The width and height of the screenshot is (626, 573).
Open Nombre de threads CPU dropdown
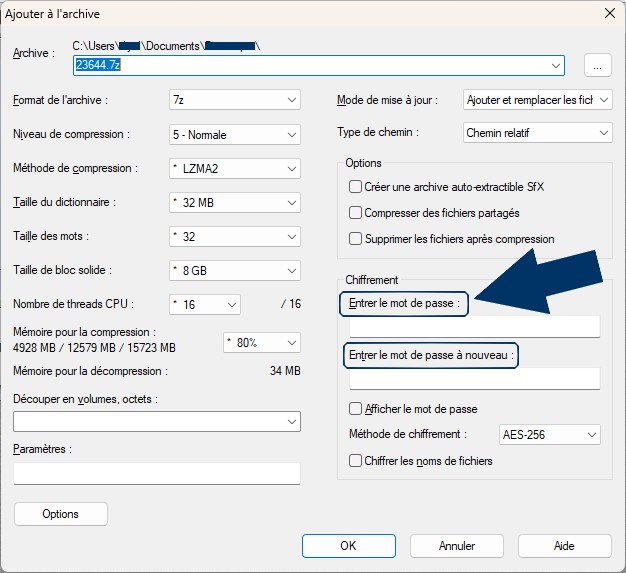[x=205, y=305]
